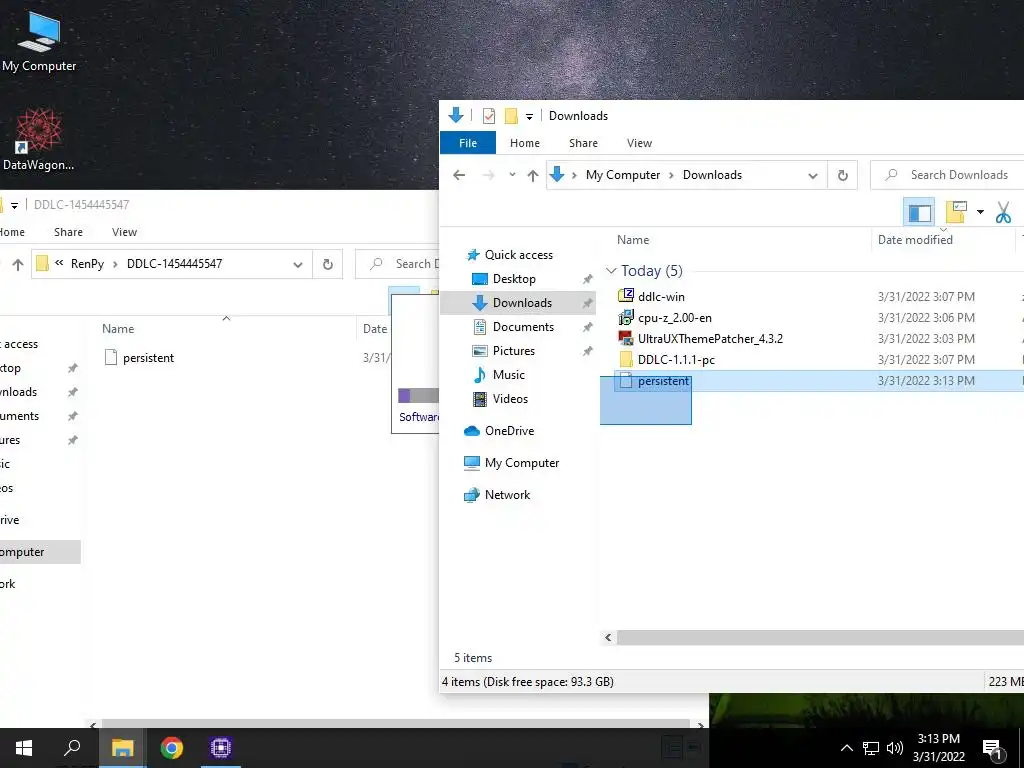Open the dropdown arrow beside new item icon
1024x768 pixels.
coord(980,212)
